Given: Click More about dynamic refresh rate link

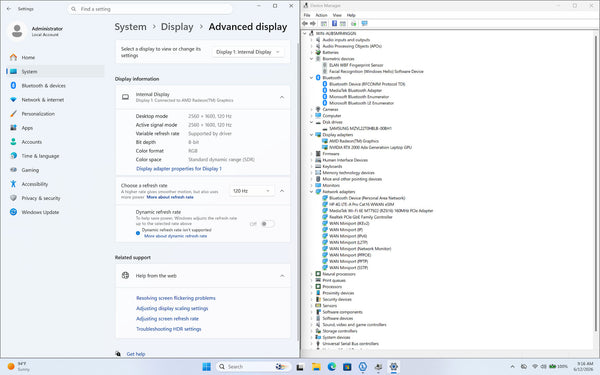Looking at the screenshot, I should 176,236.
